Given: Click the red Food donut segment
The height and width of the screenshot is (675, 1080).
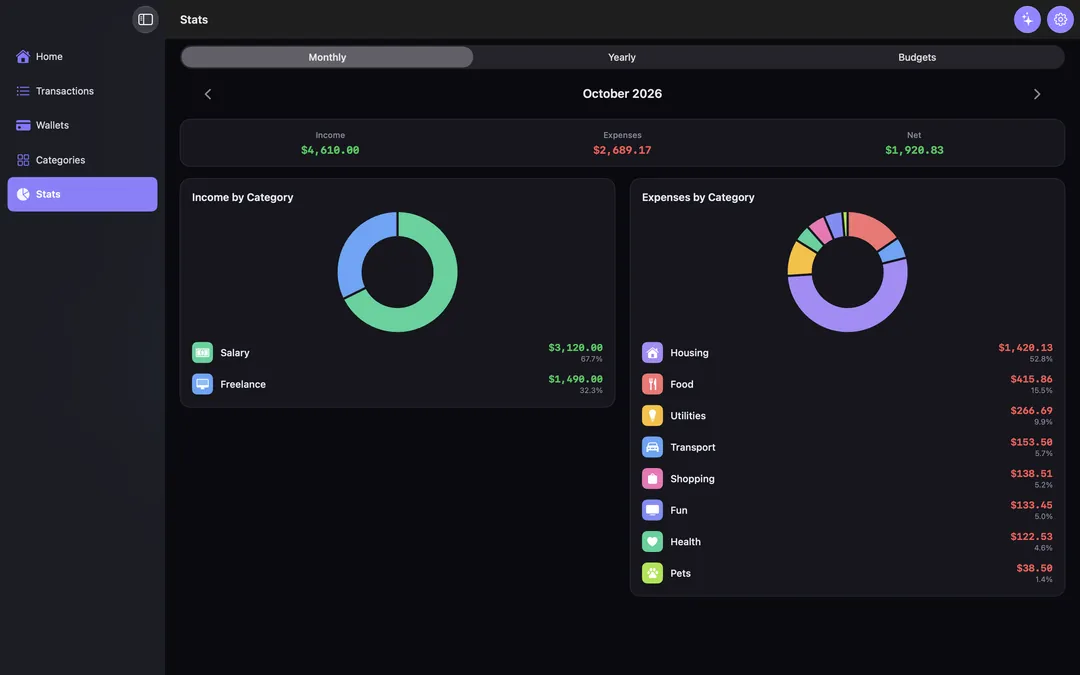Looking at the screenshot, I should tap(869, 230).
